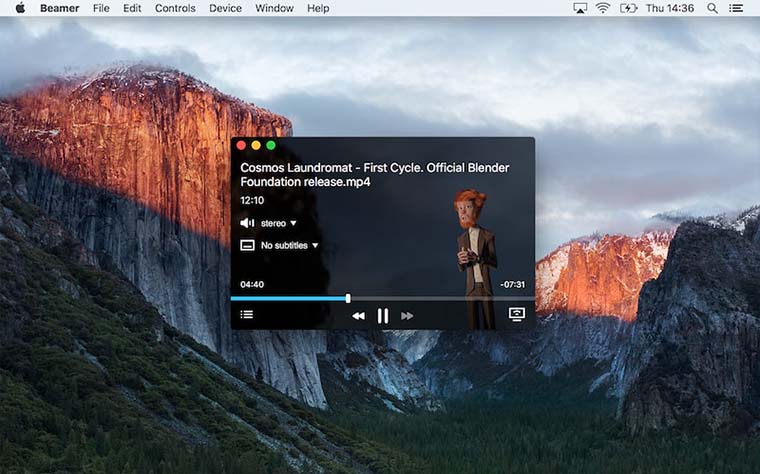Click the video artwork with red-haired character
This screenshot has width=760, height=474.
point(475,257)
